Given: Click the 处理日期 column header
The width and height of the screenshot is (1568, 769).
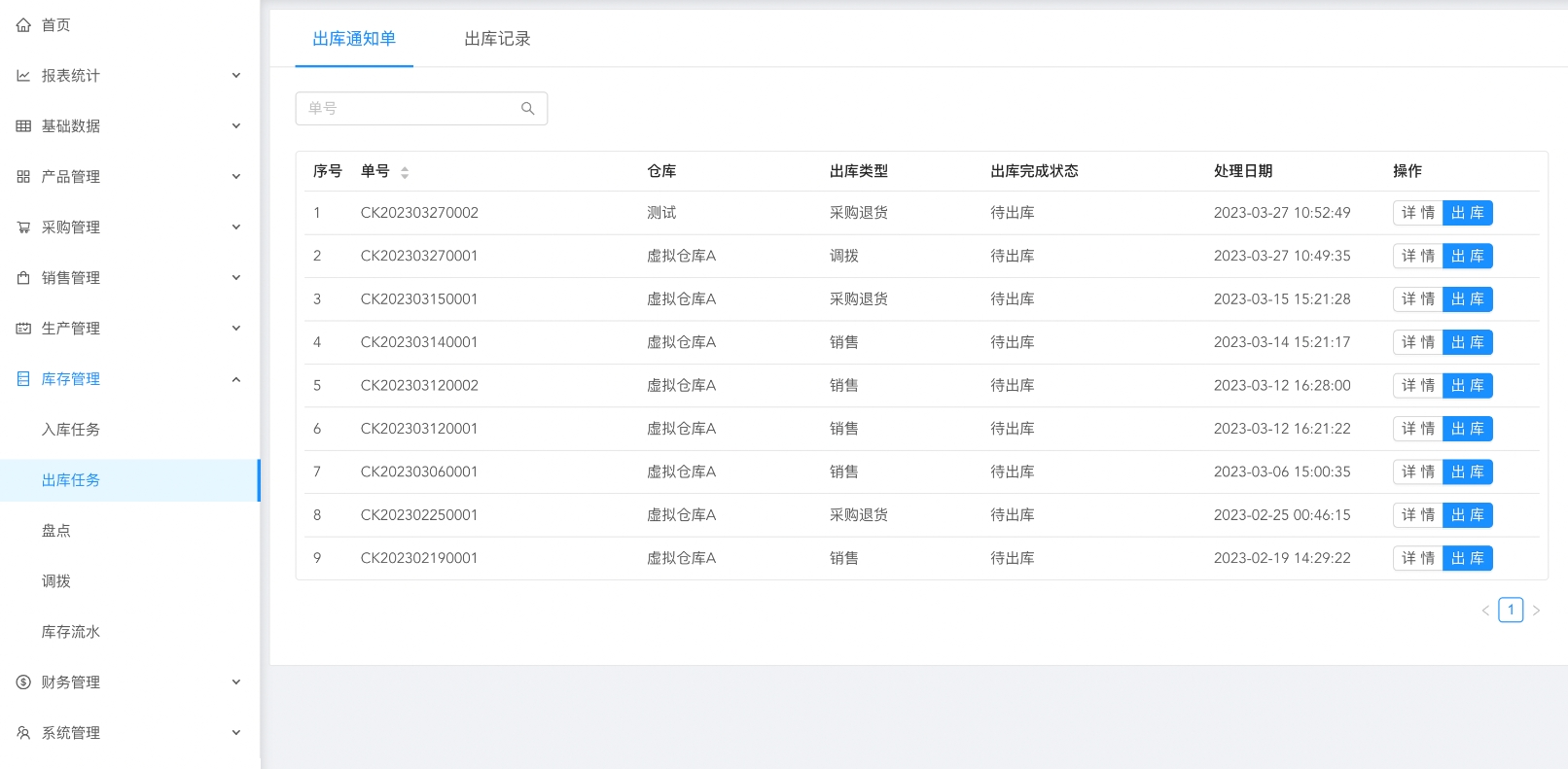Looking at the screenshot, I should (x=1243, y=171).
